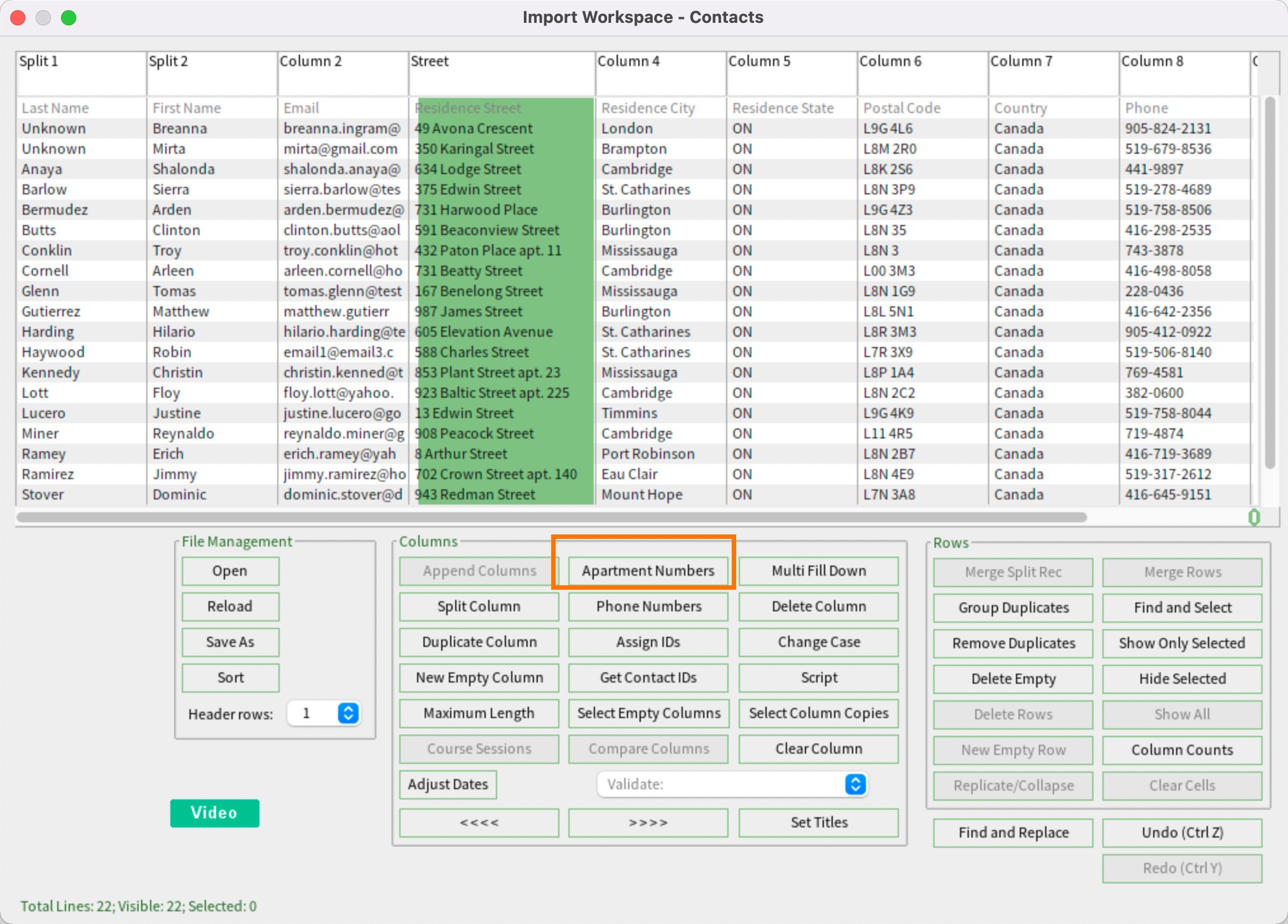Screen dimensions: 1288x924
Task: Click the New Empty Column button
Action: 479,677
